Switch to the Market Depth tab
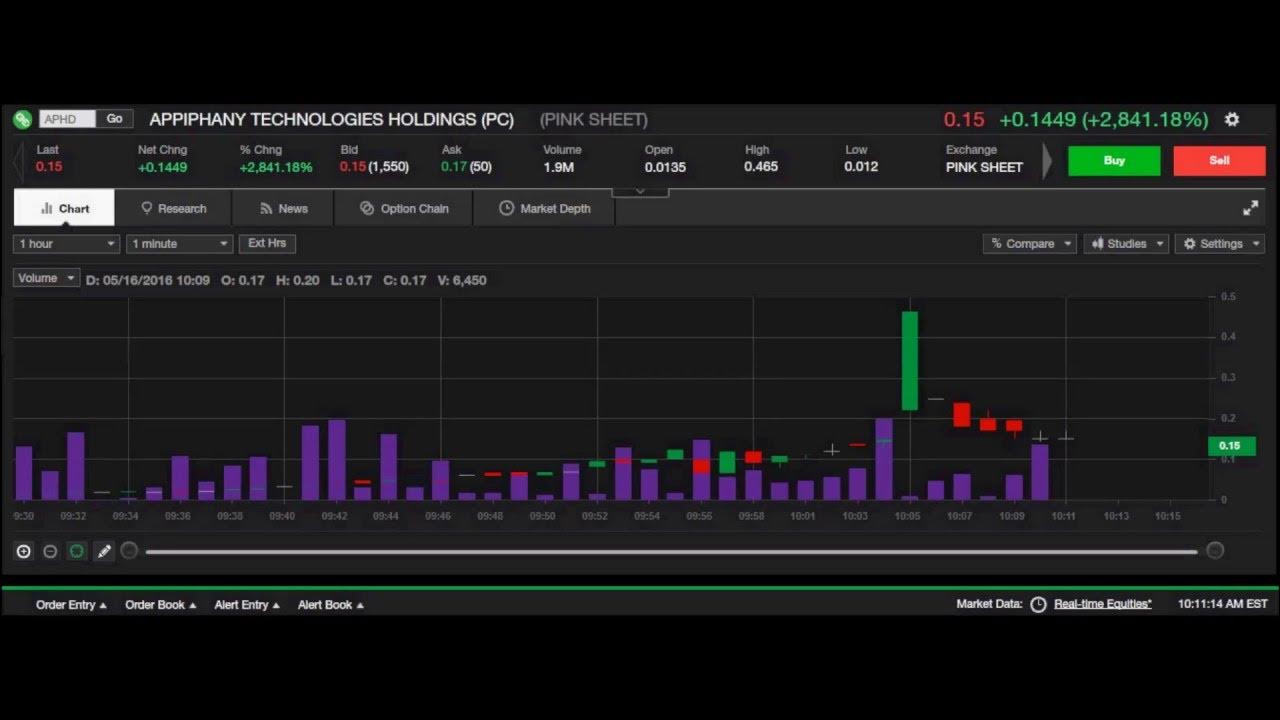This screenshot has width=1280, height=720. [x=544, y=208]
